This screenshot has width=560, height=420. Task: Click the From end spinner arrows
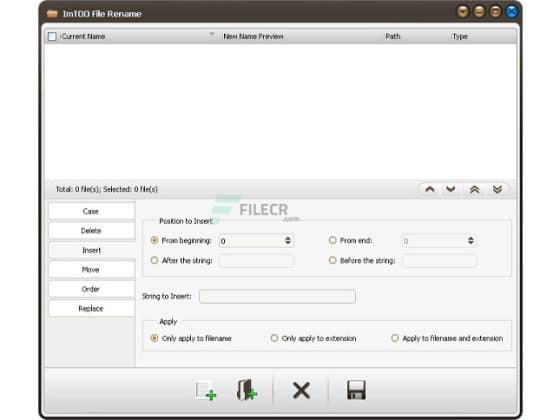pyautogui.click(x=471, y=240)
